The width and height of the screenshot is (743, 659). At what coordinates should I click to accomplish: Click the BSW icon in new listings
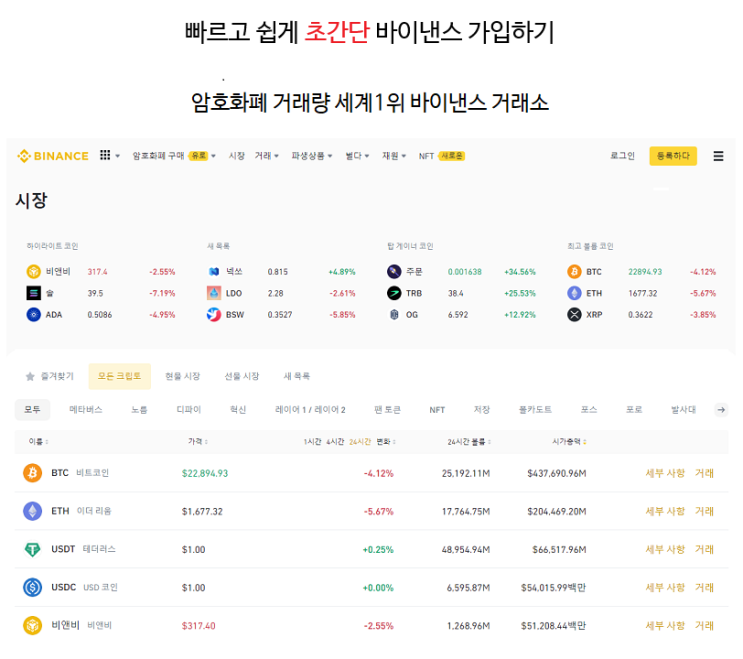(214, 315)
